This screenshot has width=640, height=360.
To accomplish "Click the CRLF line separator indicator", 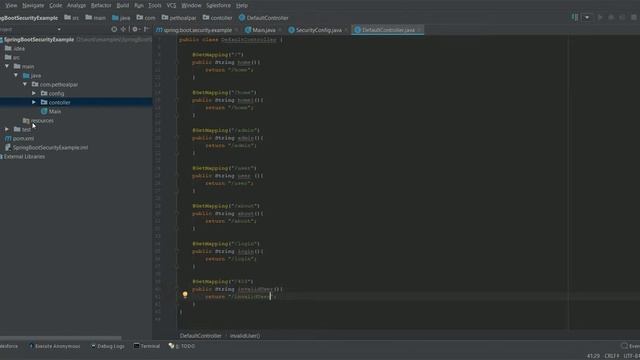I will [x=611, y=356].
